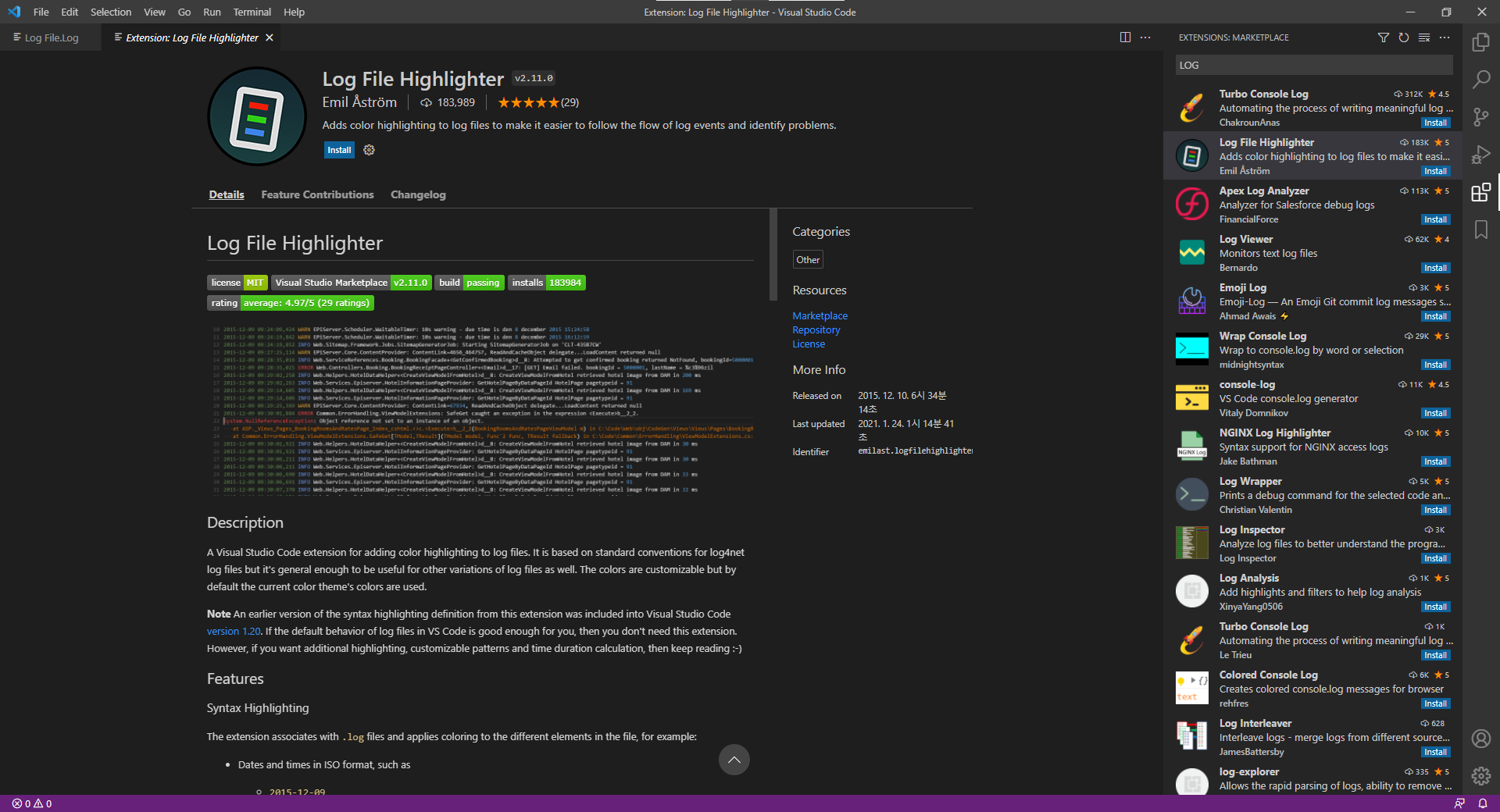The image size is (1500, 812).
Task: Filter extensions with funnel icon
Action: (x=1384, y=37)
